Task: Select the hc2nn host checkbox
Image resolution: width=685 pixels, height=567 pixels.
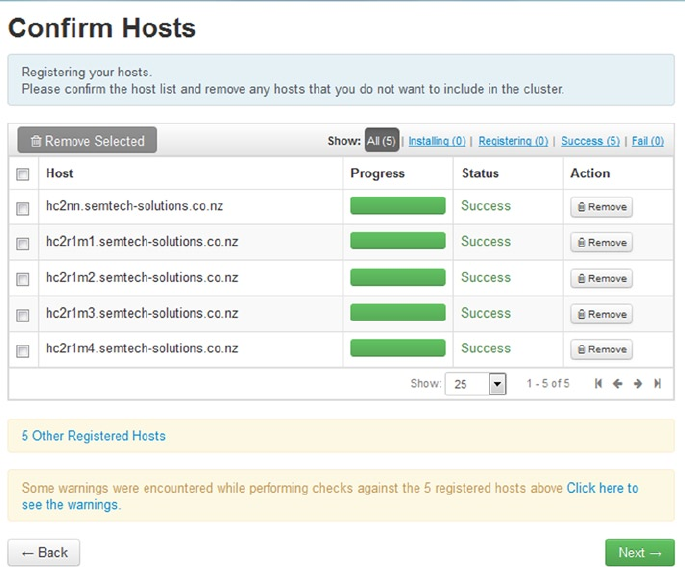Action: tap(23, 209)
